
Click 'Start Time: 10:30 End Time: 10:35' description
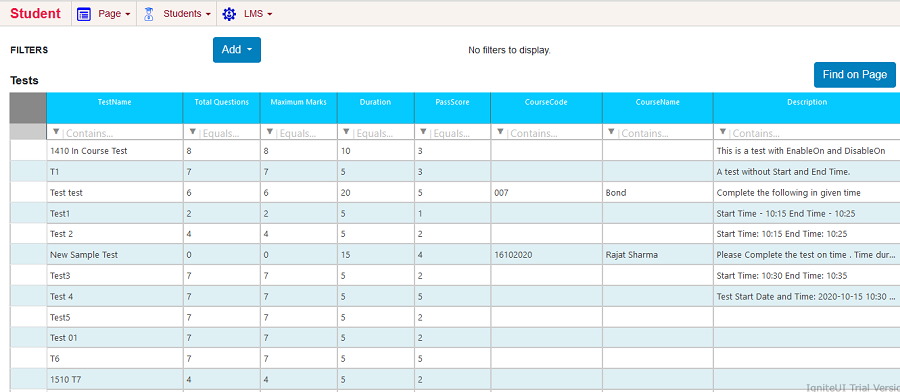click(807, 275)
